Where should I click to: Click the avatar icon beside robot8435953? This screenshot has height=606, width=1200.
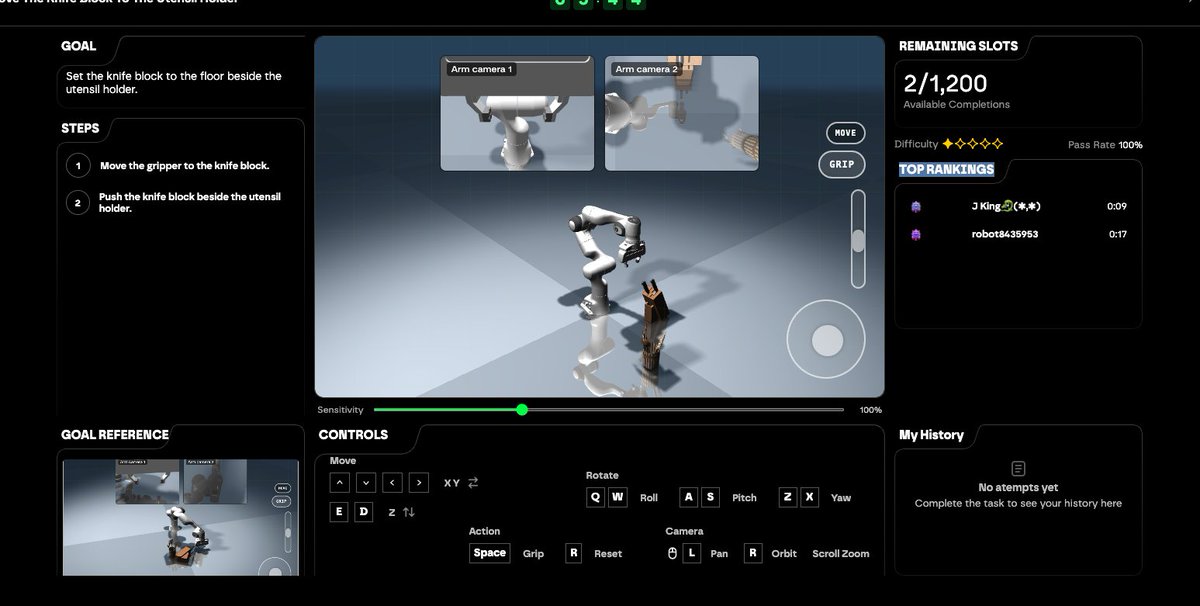[916, 234]
